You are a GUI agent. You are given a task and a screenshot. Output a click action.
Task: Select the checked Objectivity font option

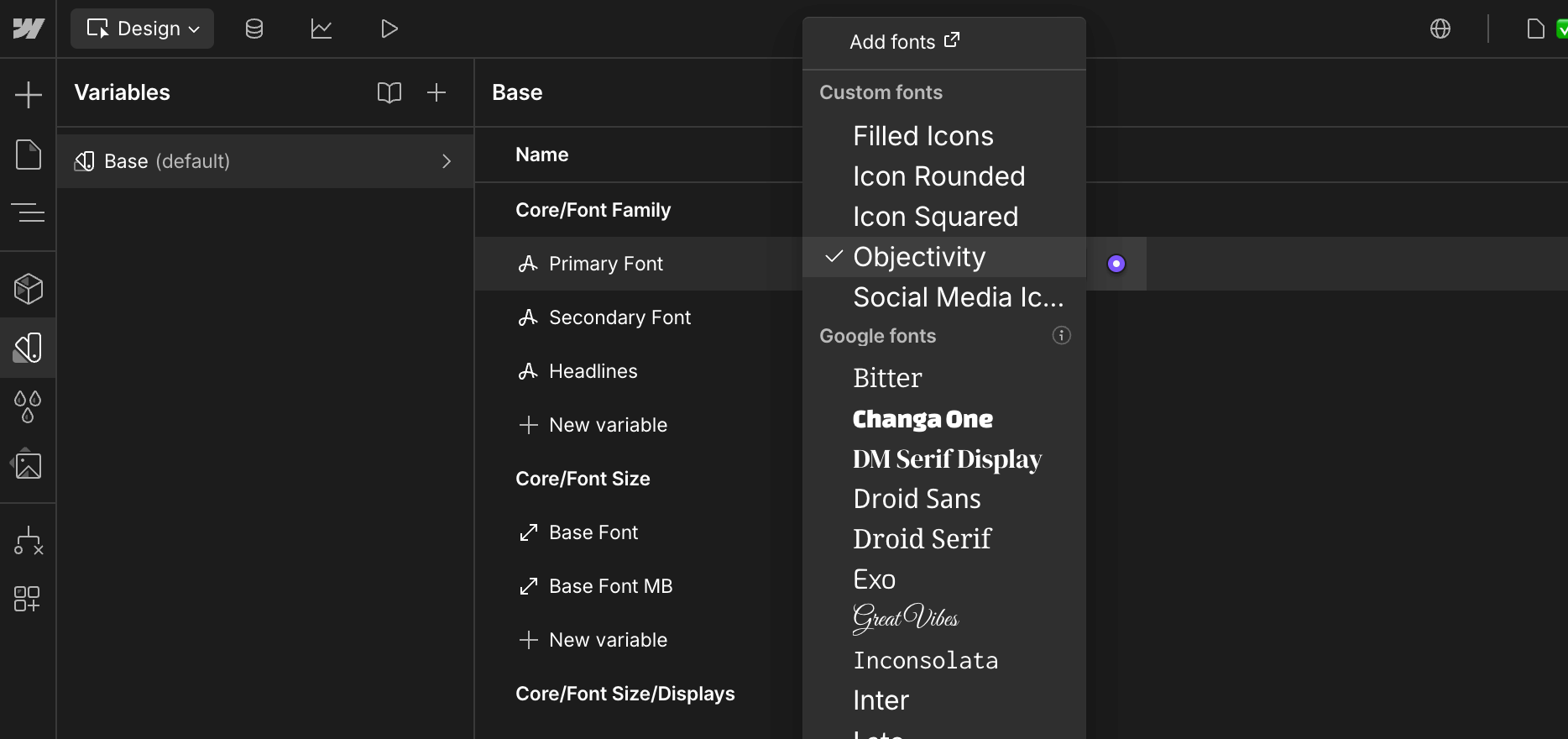pyautogui.click(x=919, y=257)
